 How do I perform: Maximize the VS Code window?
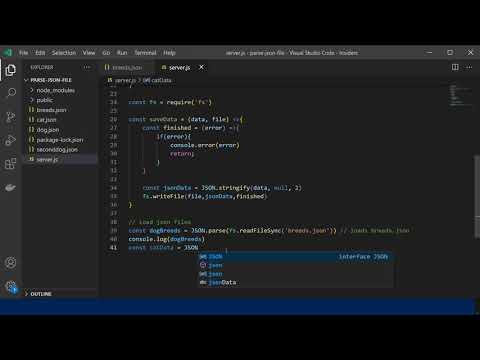450,52
